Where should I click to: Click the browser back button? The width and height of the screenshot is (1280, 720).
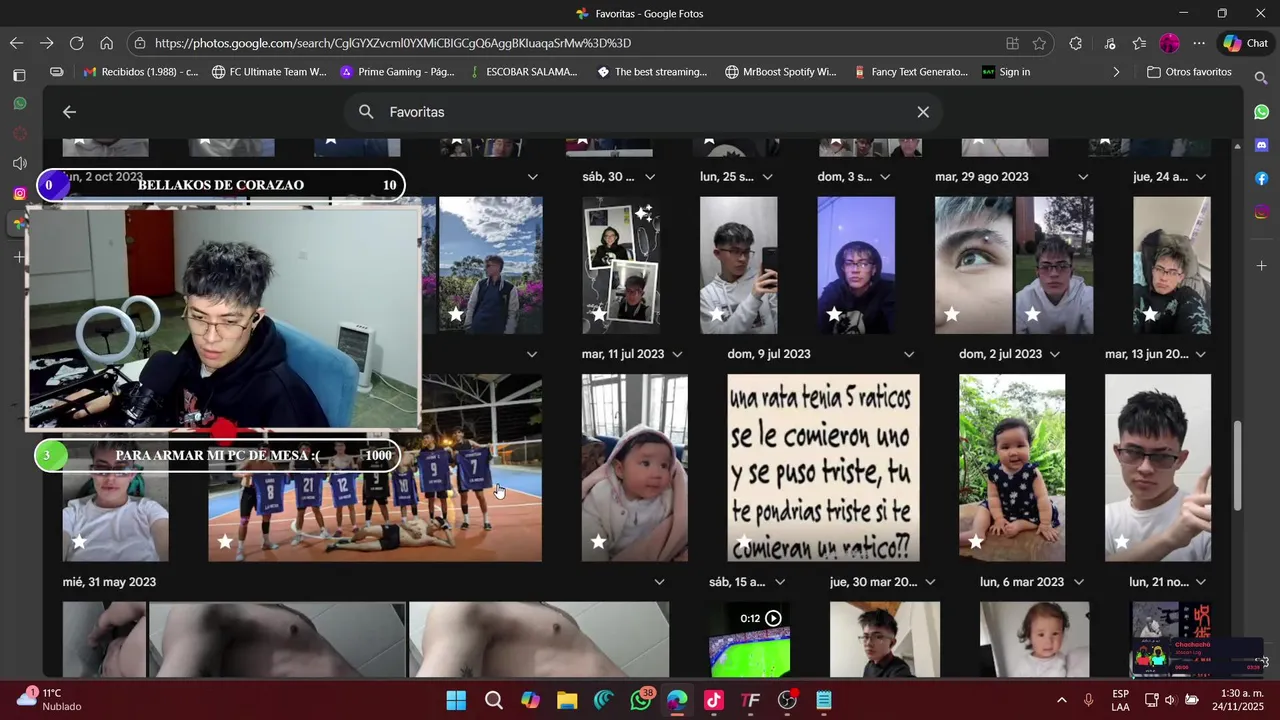point(16,43)
